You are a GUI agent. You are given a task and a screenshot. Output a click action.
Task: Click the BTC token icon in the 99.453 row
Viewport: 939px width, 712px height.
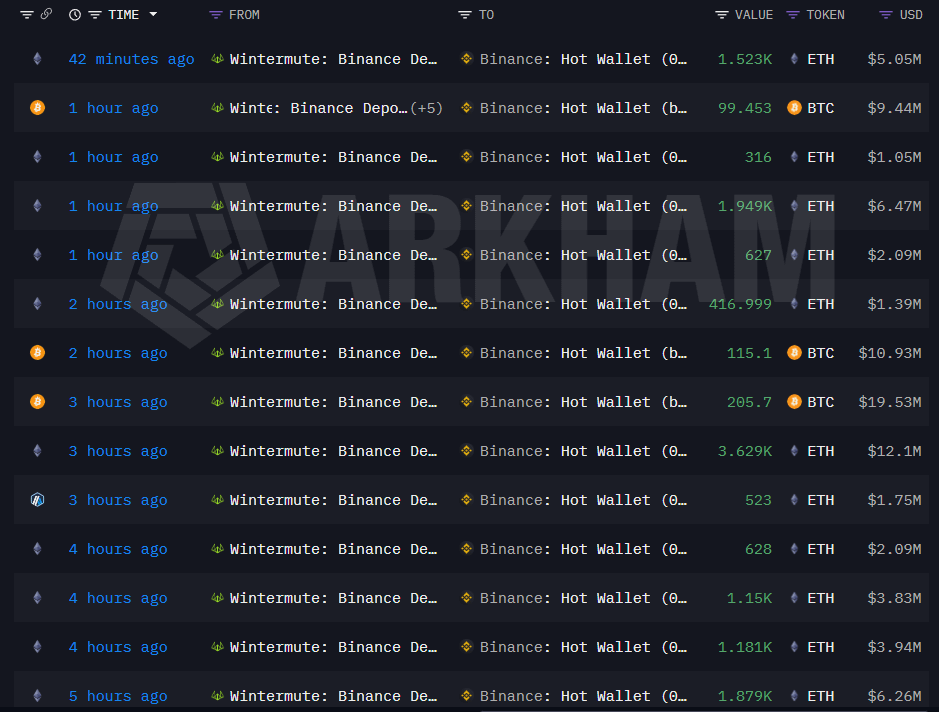tap(794, 108)
